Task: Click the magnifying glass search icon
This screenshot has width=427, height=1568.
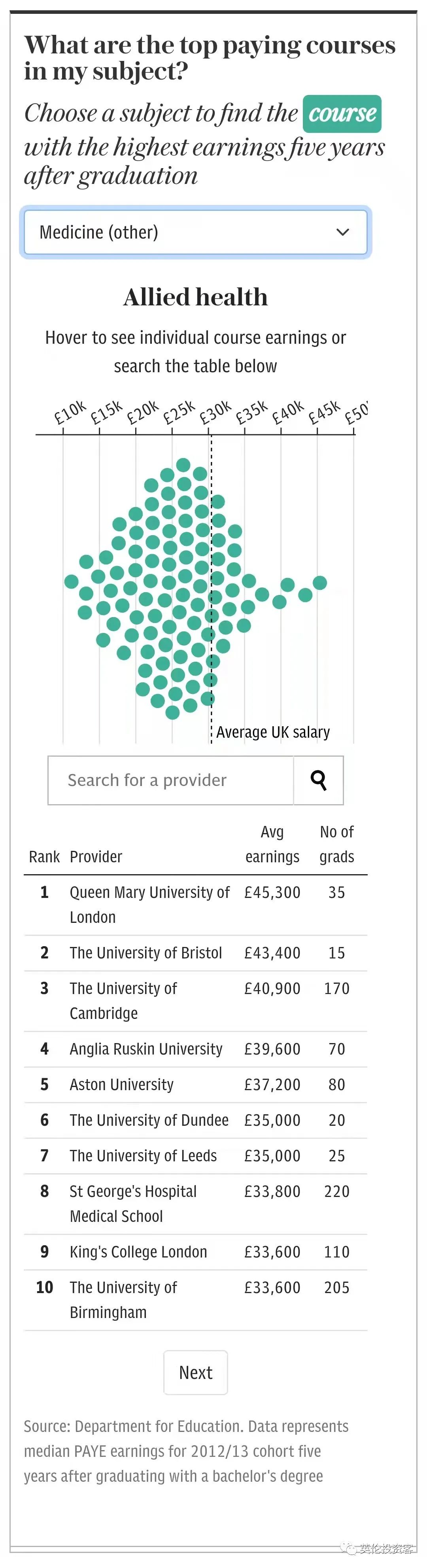Action: (x=318, y=780)
